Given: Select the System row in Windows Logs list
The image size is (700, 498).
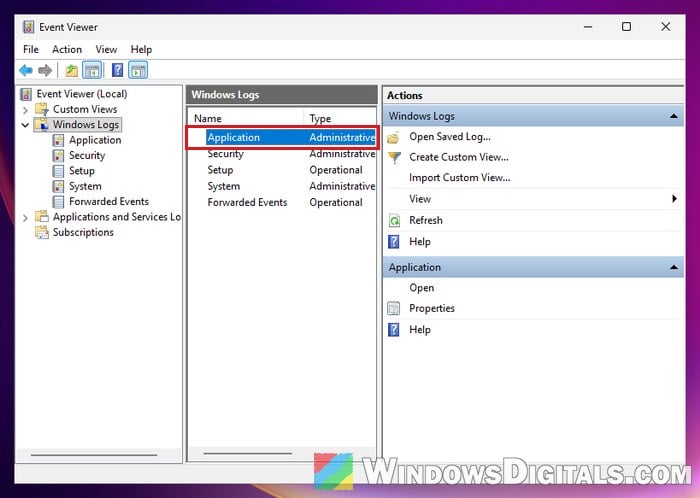Looking at the screenshot, I should click(x=282, y=186).
